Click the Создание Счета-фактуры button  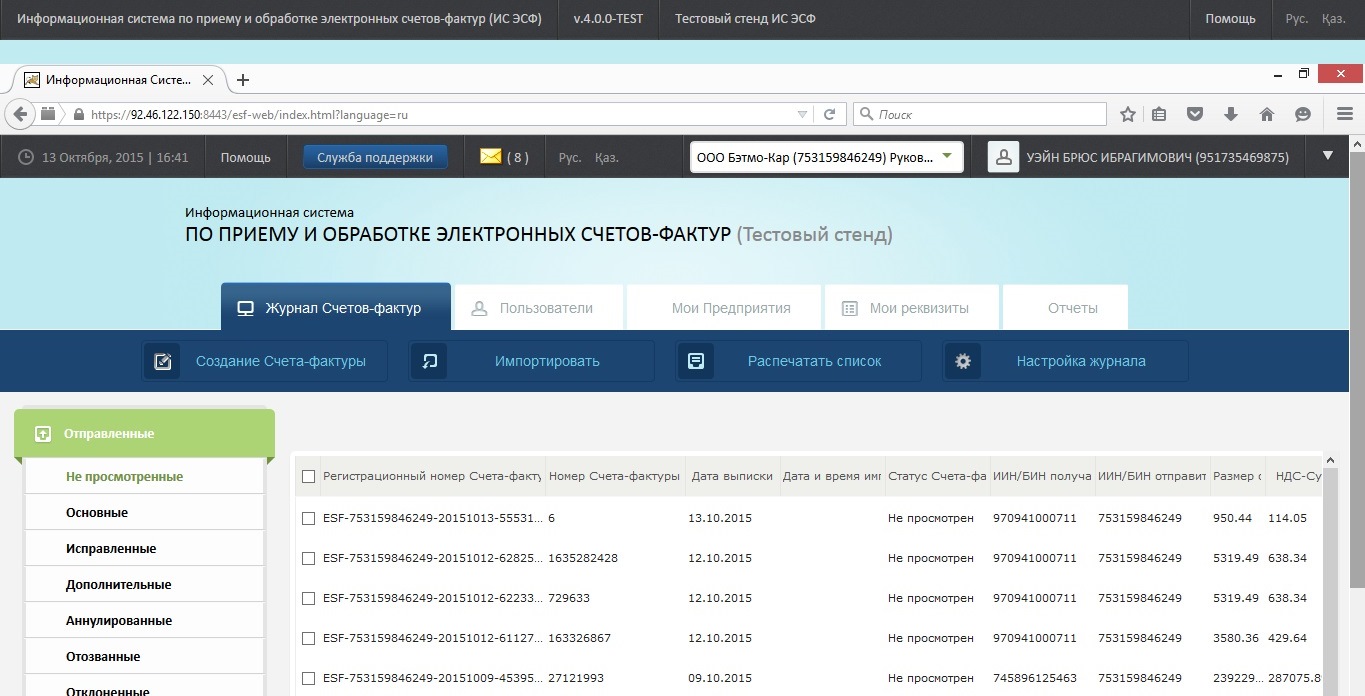265,361
